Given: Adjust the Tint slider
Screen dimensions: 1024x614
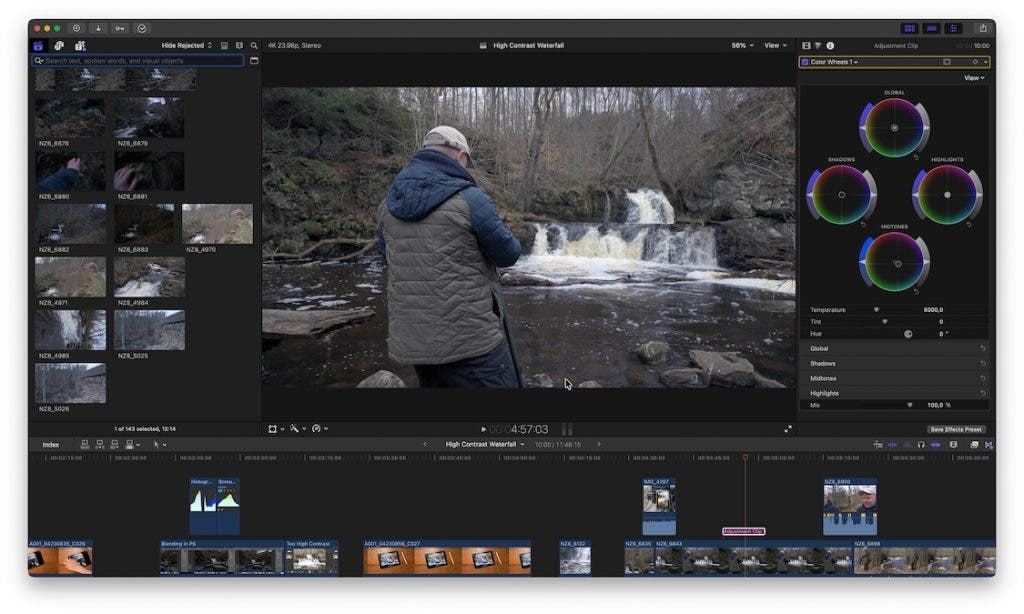Looking at the screenshot, I should click(884, 322).
